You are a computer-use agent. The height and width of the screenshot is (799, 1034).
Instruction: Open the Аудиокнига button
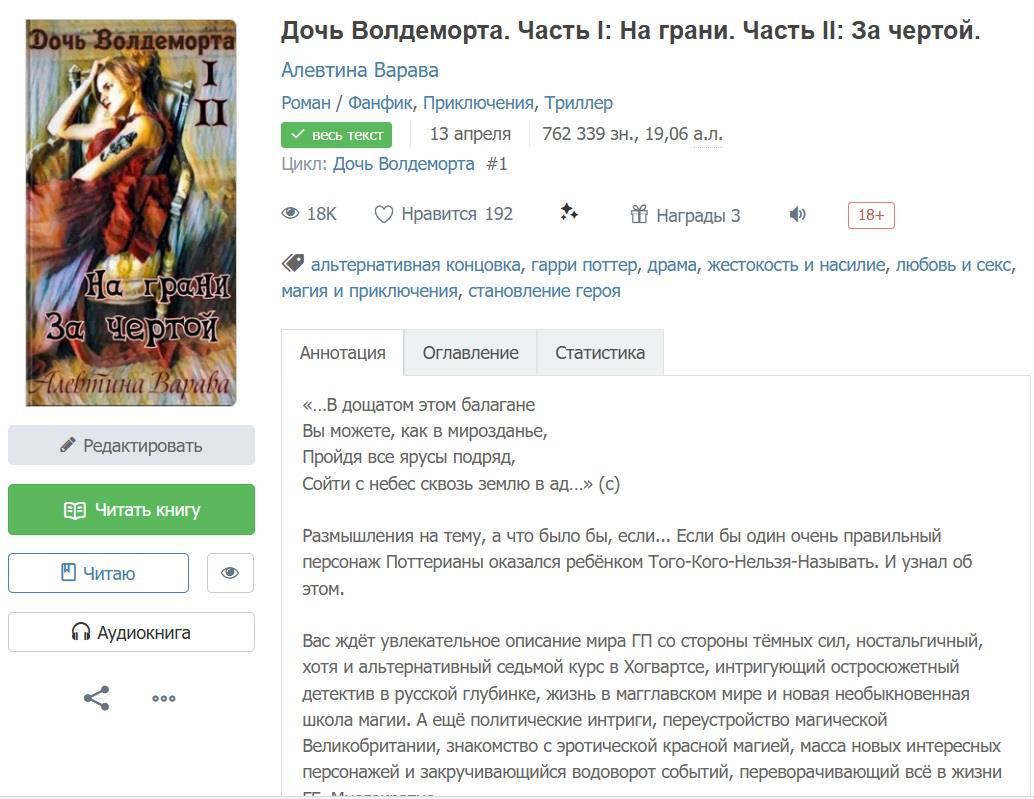tap(131, 632)
